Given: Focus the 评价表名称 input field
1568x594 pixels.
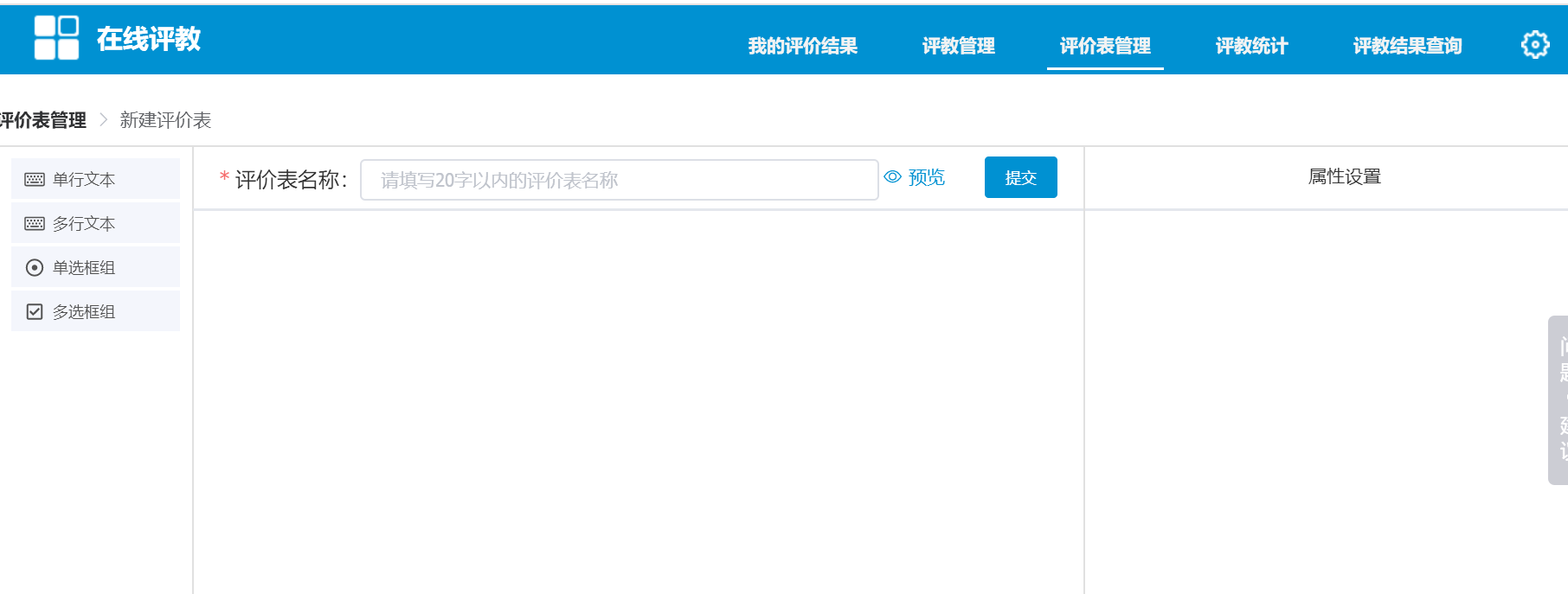Looking at the screenshot, I should point(620,180).
